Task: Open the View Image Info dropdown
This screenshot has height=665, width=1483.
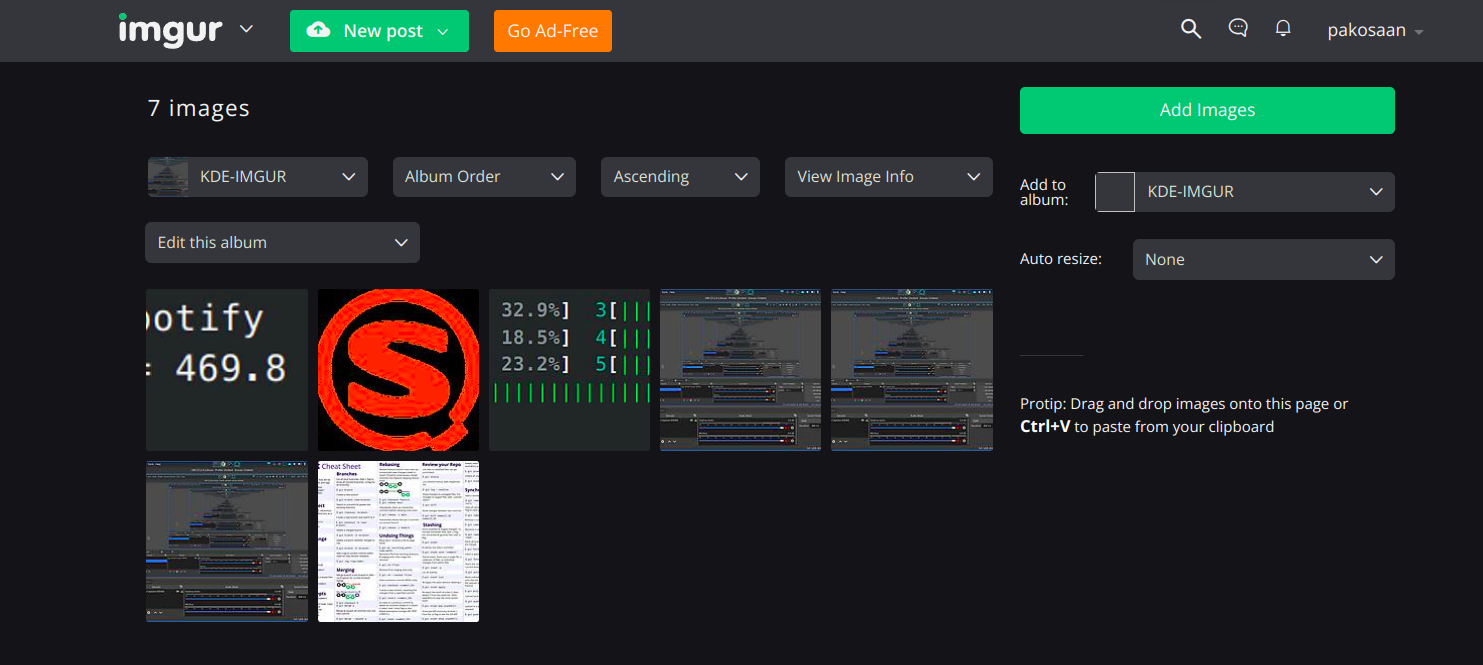Action: coord(889,177)
